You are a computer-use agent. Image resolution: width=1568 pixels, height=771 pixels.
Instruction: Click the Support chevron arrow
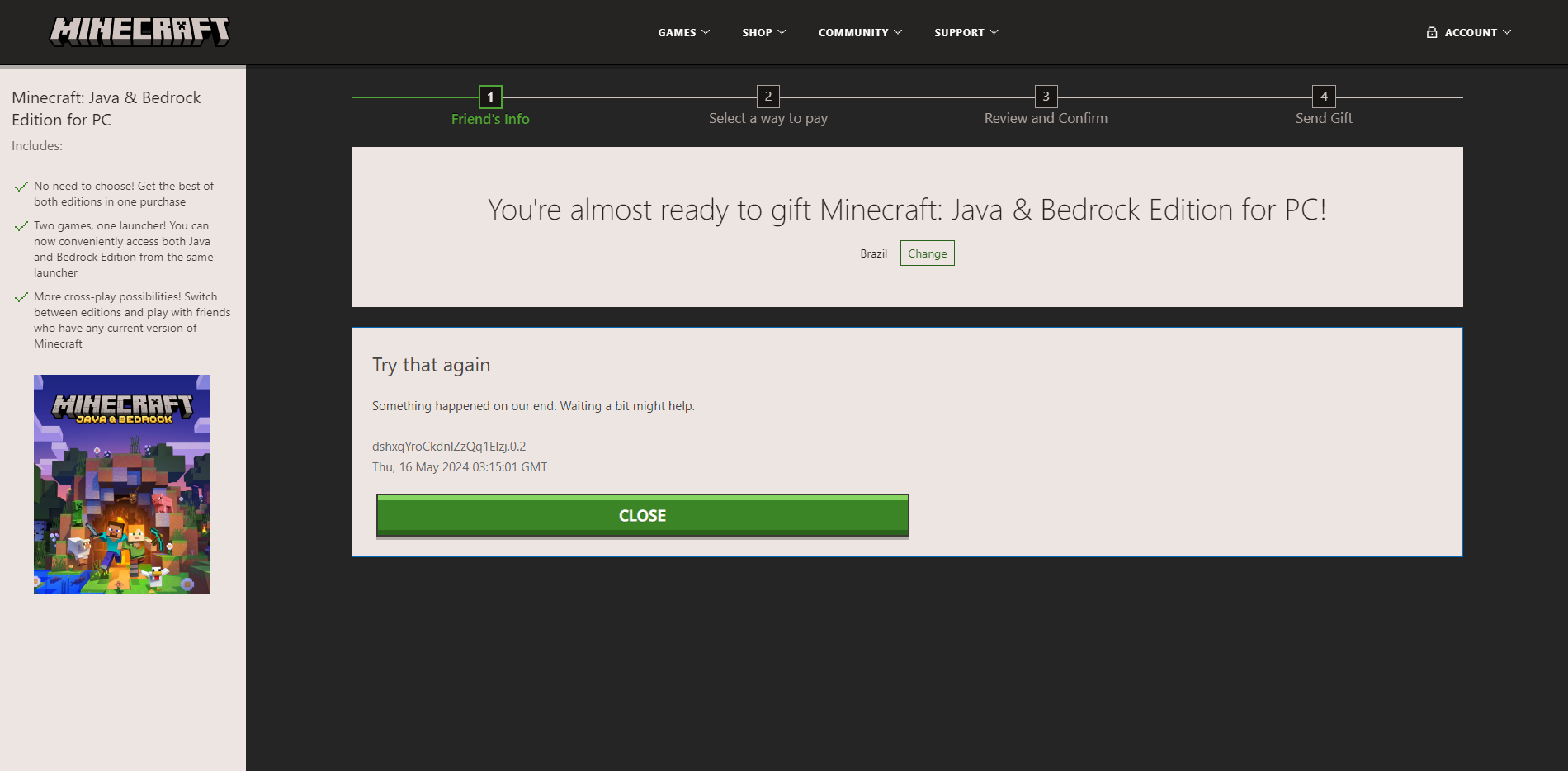(x=994, y=32)
